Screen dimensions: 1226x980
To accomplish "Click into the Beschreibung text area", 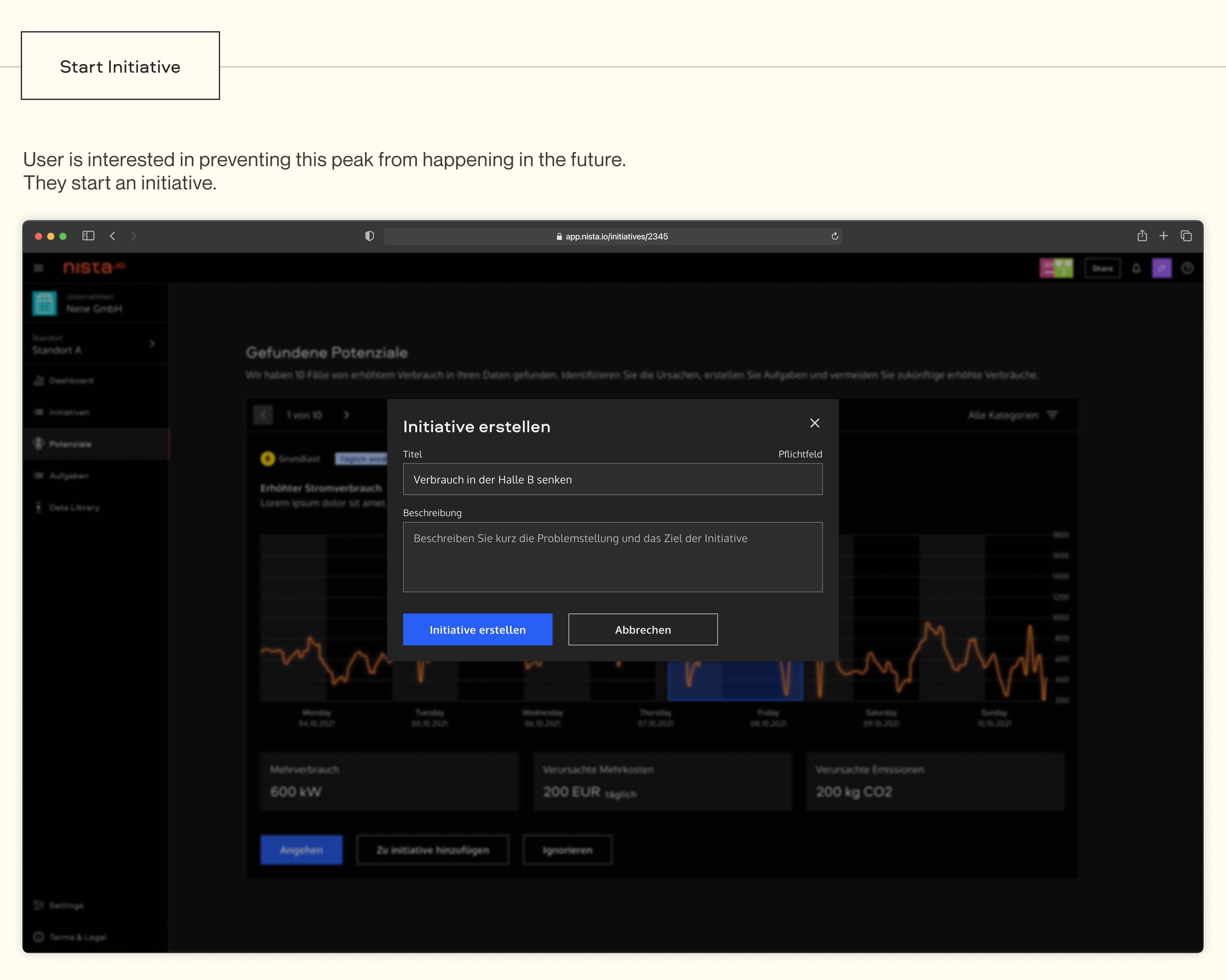I will click(x=612, y=556).
